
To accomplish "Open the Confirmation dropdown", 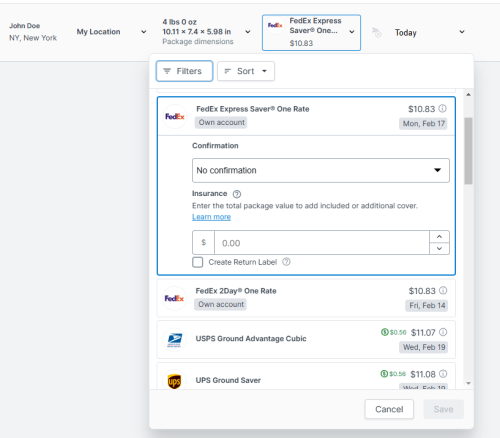I will point(321,170).
